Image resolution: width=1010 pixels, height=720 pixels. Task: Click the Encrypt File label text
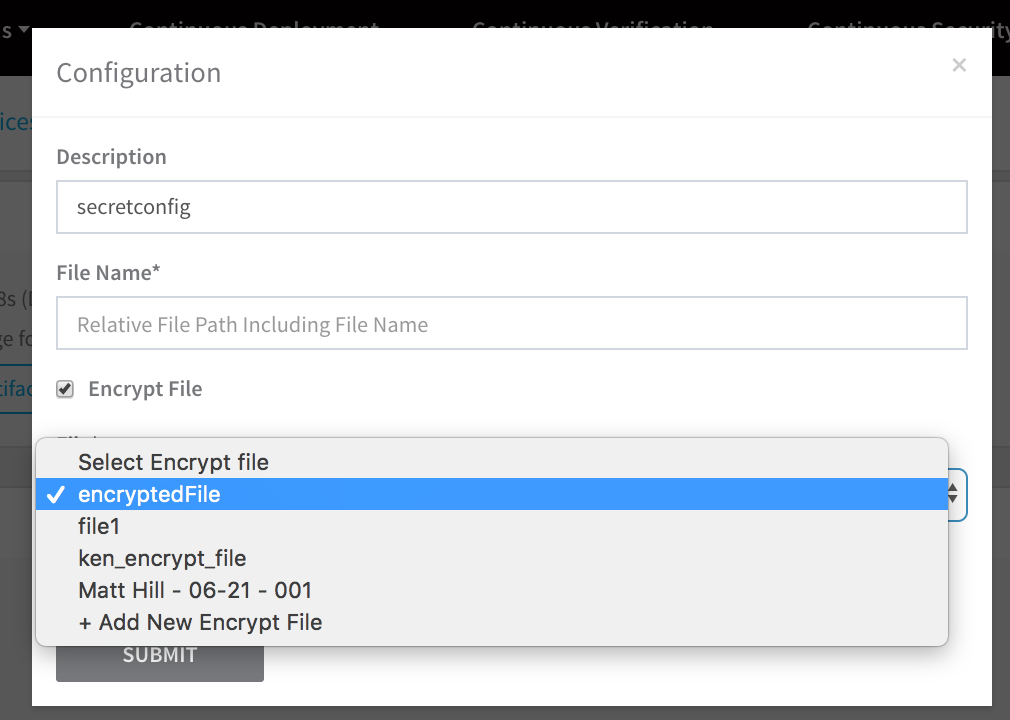pos(145,389)
